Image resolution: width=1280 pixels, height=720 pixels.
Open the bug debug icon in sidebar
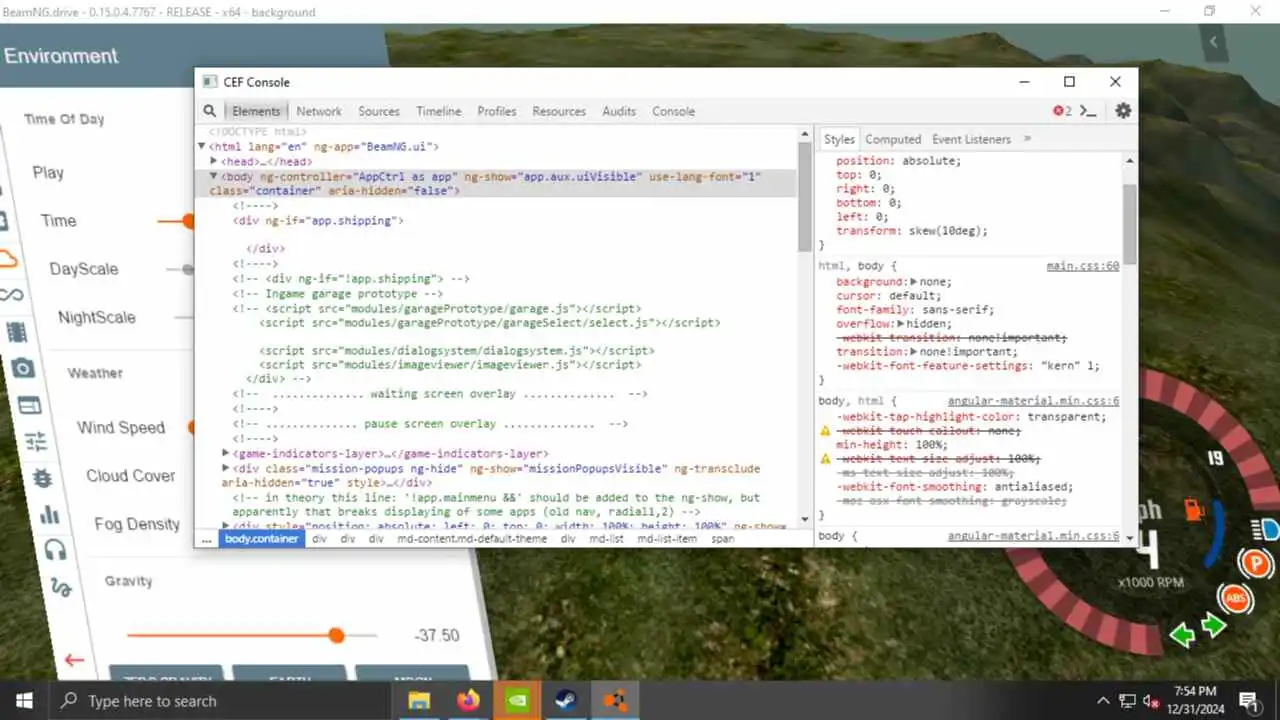tap(43, 478)
